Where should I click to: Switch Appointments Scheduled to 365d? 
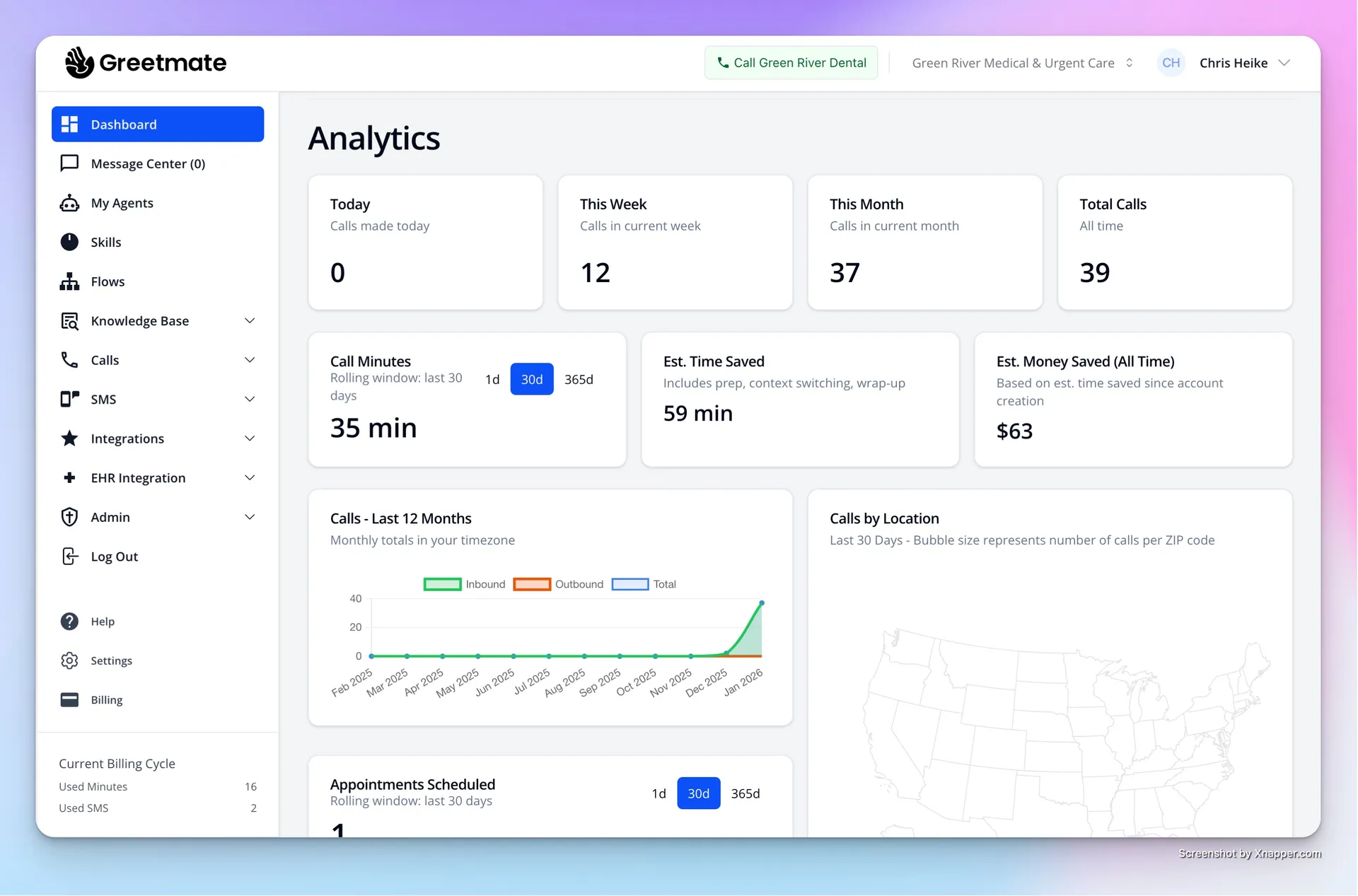(745, 793)
